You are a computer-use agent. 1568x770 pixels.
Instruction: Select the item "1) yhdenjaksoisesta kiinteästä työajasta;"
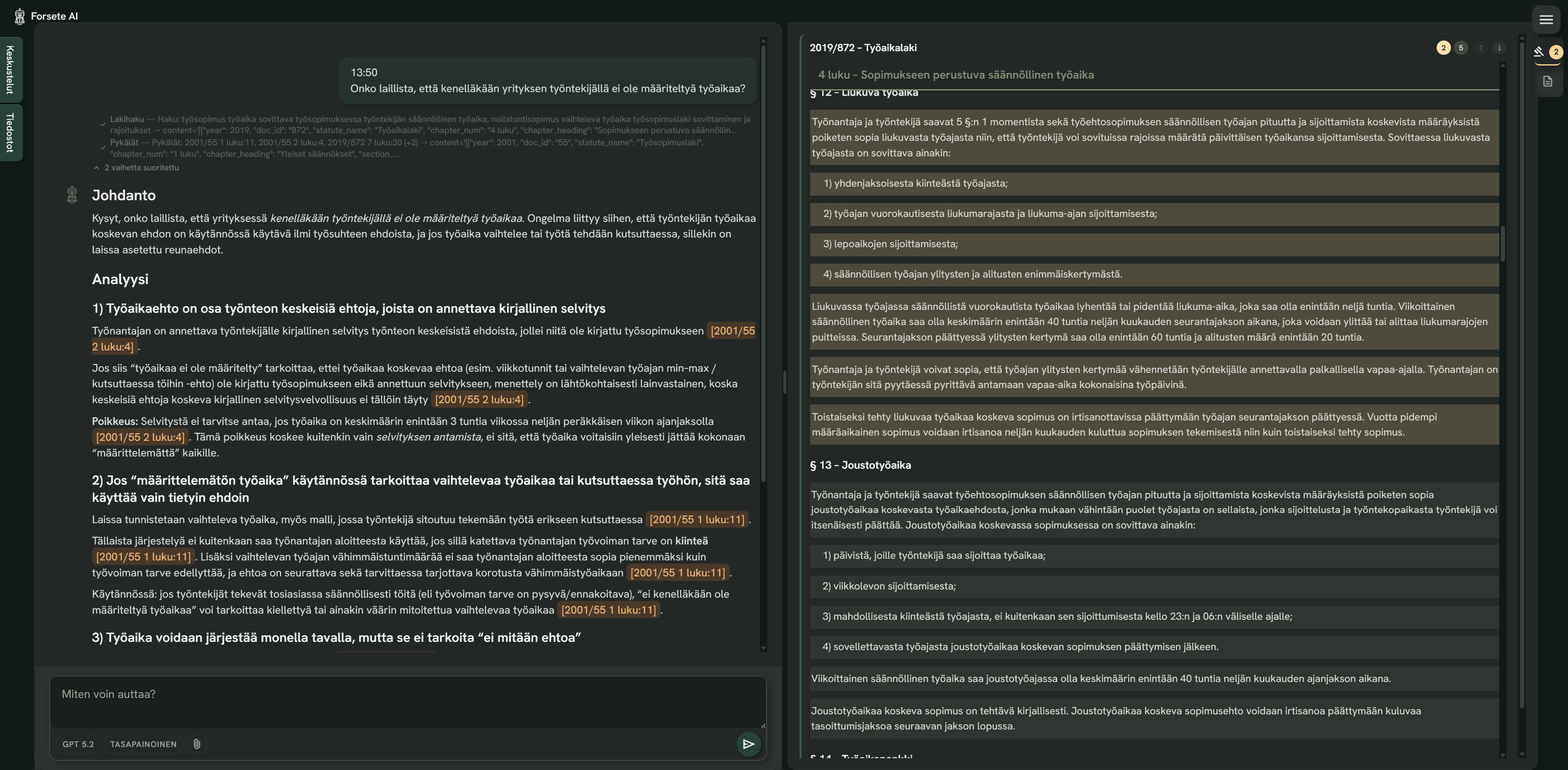pyautogui.click(x=1154, y=183)
